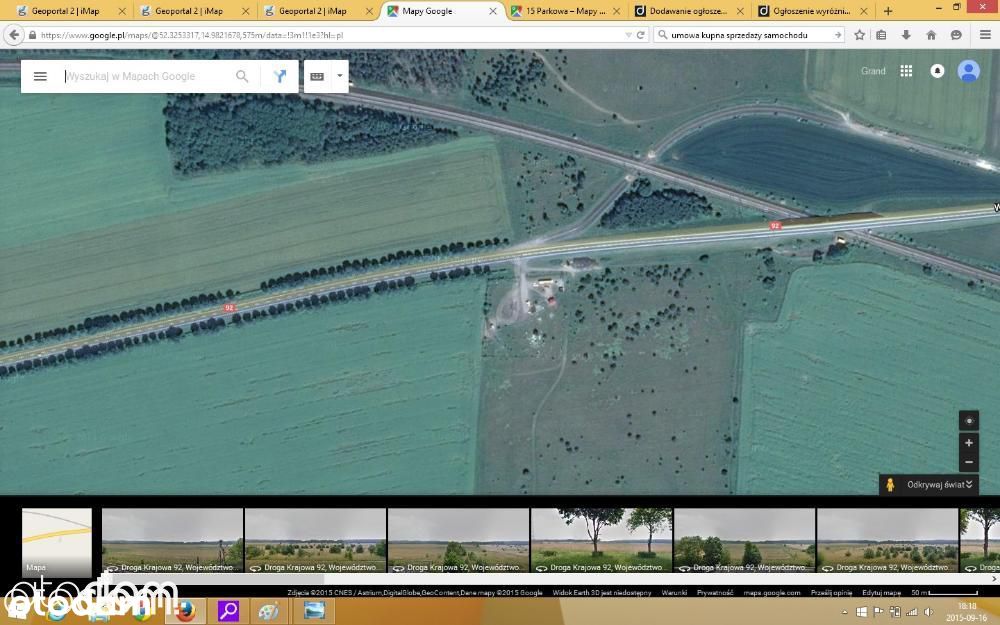Open the Google apps grid icon
1000x625 pixels.
tap(906, 71)
